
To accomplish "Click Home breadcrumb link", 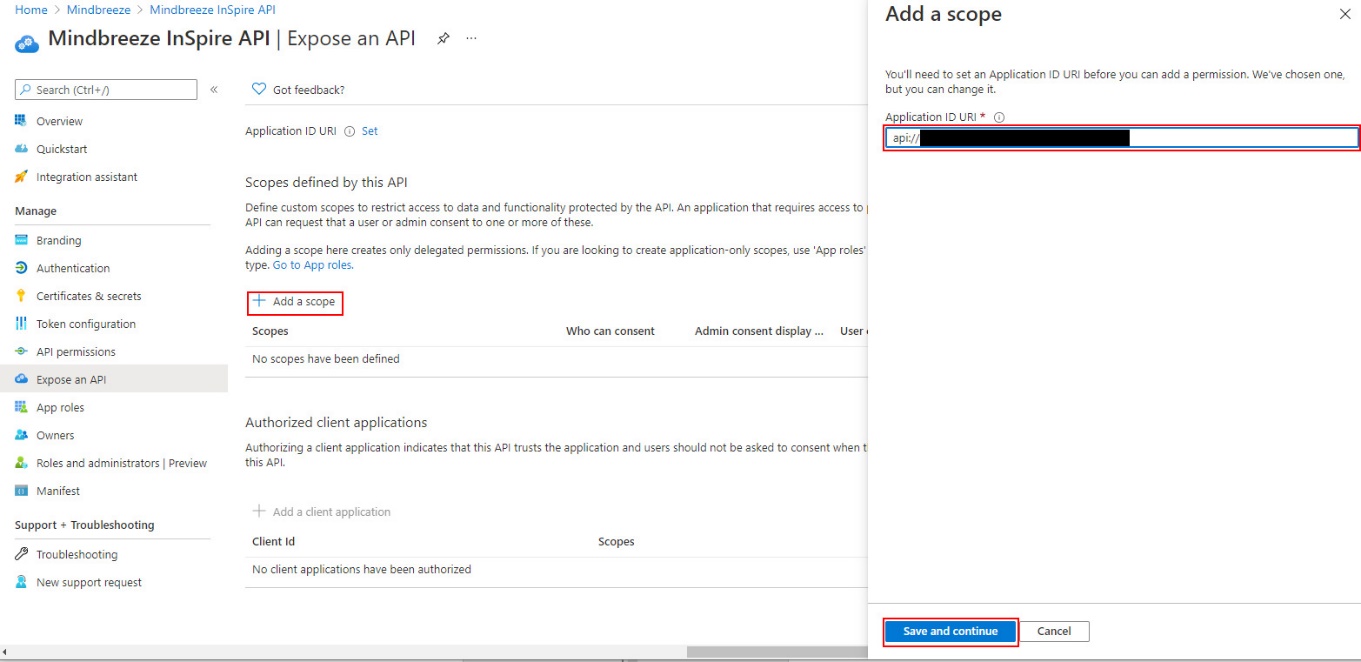I will tap(31, 9).
